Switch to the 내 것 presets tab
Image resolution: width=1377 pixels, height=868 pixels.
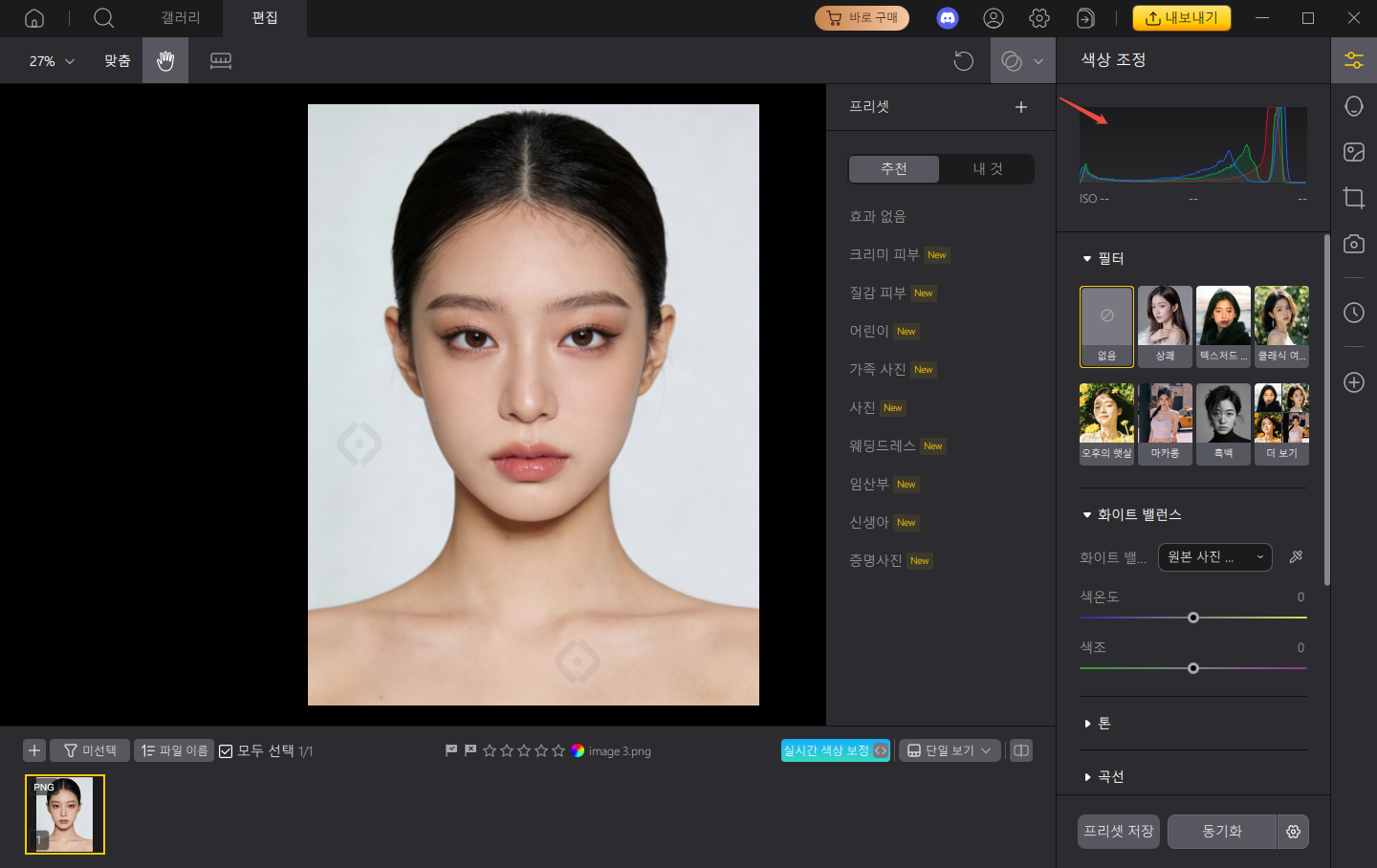point(987,169)
